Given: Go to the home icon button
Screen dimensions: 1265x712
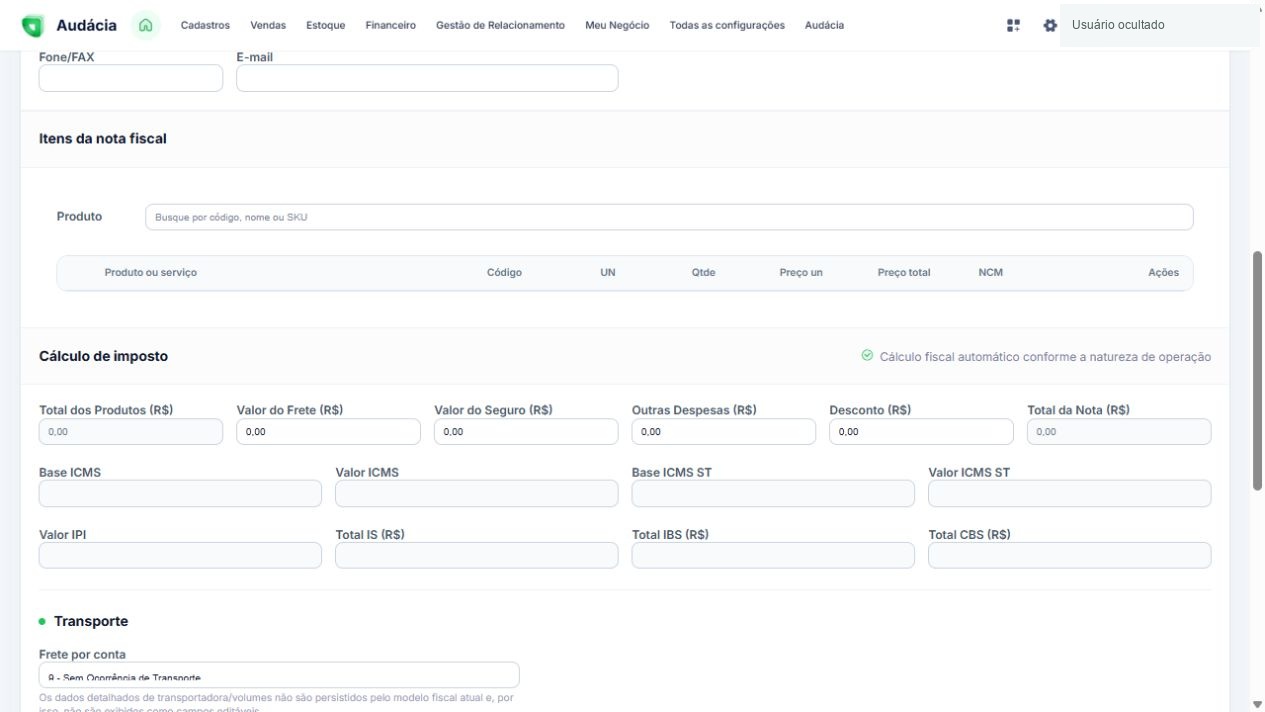Looking at the screenshot, I should [146, 25].
